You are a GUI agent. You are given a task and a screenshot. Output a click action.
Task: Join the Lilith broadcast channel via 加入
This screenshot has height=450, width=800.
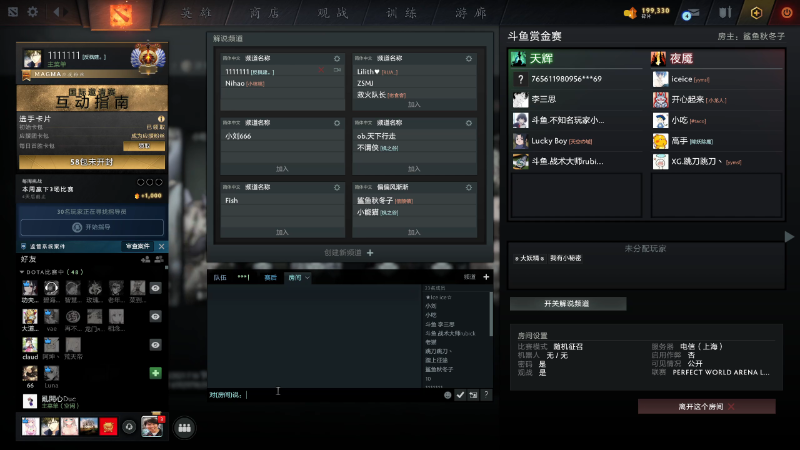(414, 105)
